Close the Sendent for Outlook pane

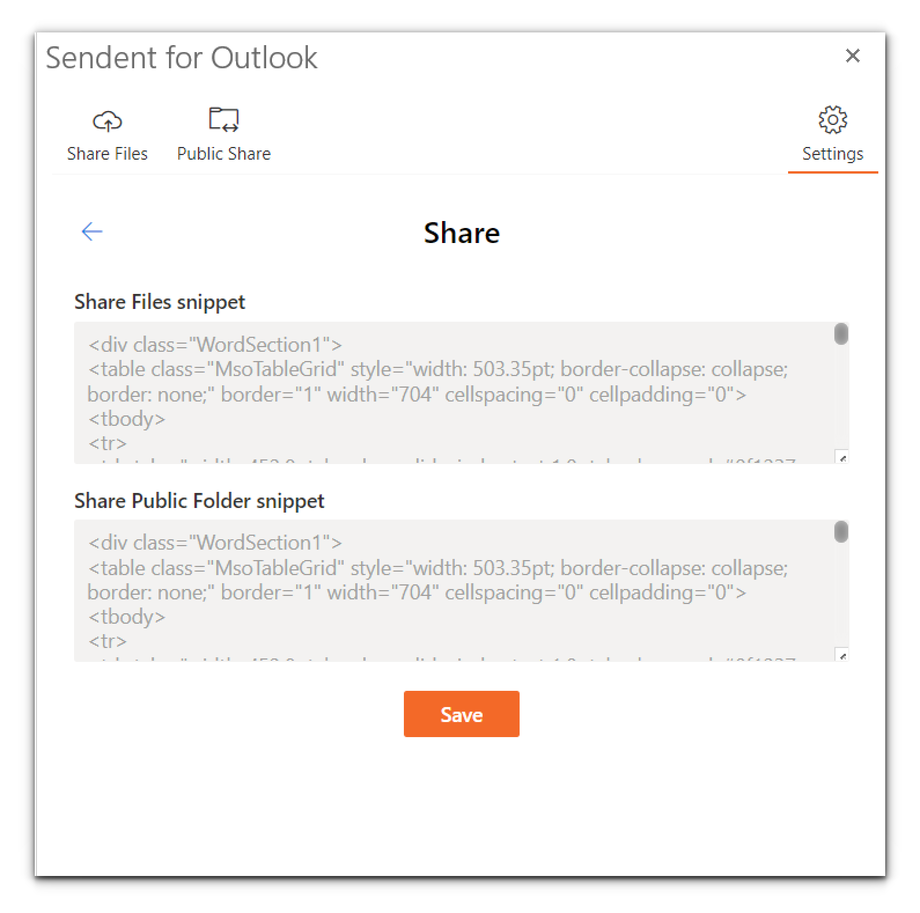click(x=852, y=56)
